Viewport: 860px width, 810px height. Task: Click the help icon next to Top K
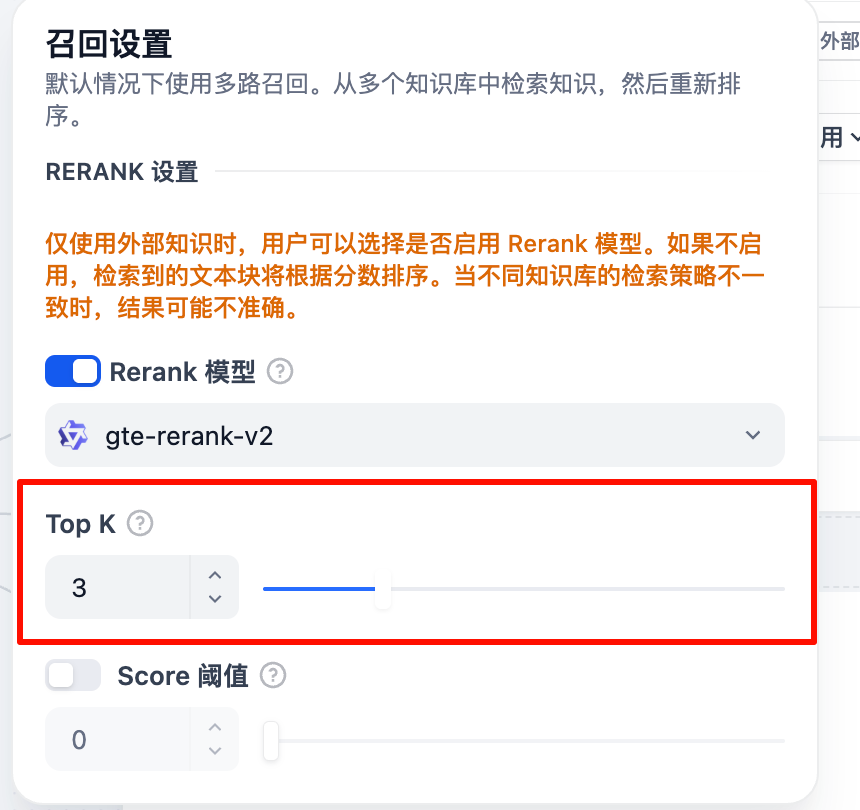[x=141, y=523]
